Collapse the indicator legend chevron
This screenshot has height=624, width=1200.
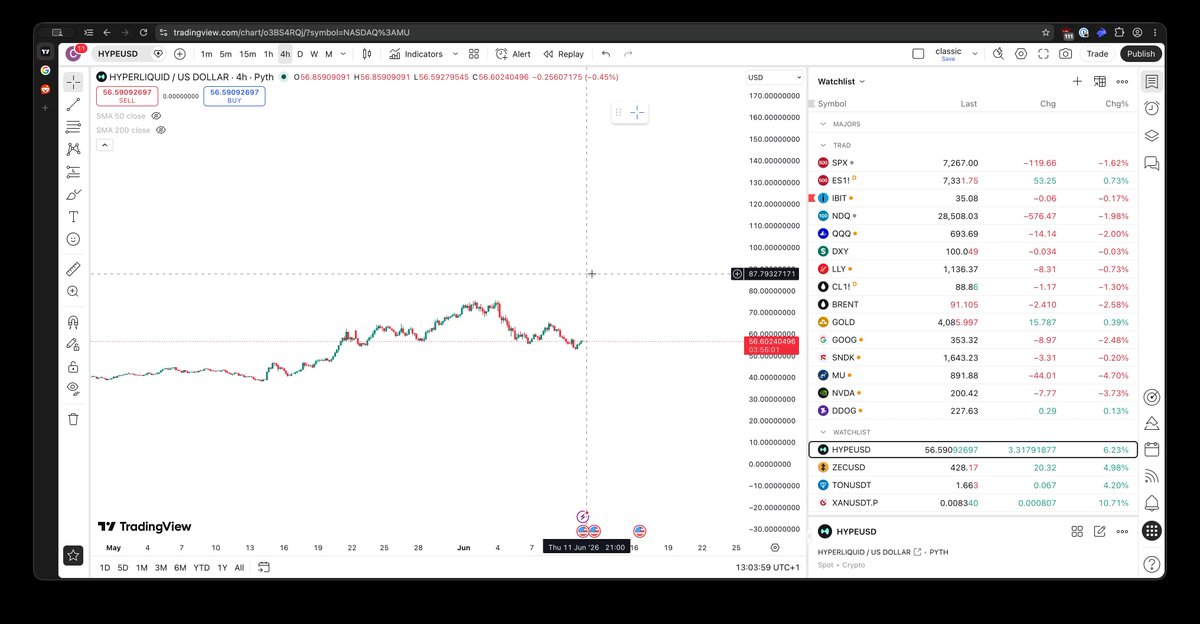[105, 145]
